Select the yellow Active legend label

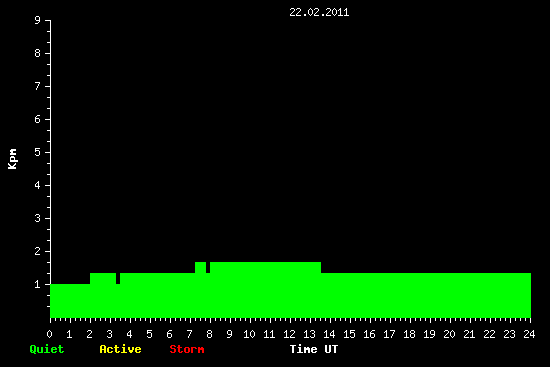click(120, 349)
